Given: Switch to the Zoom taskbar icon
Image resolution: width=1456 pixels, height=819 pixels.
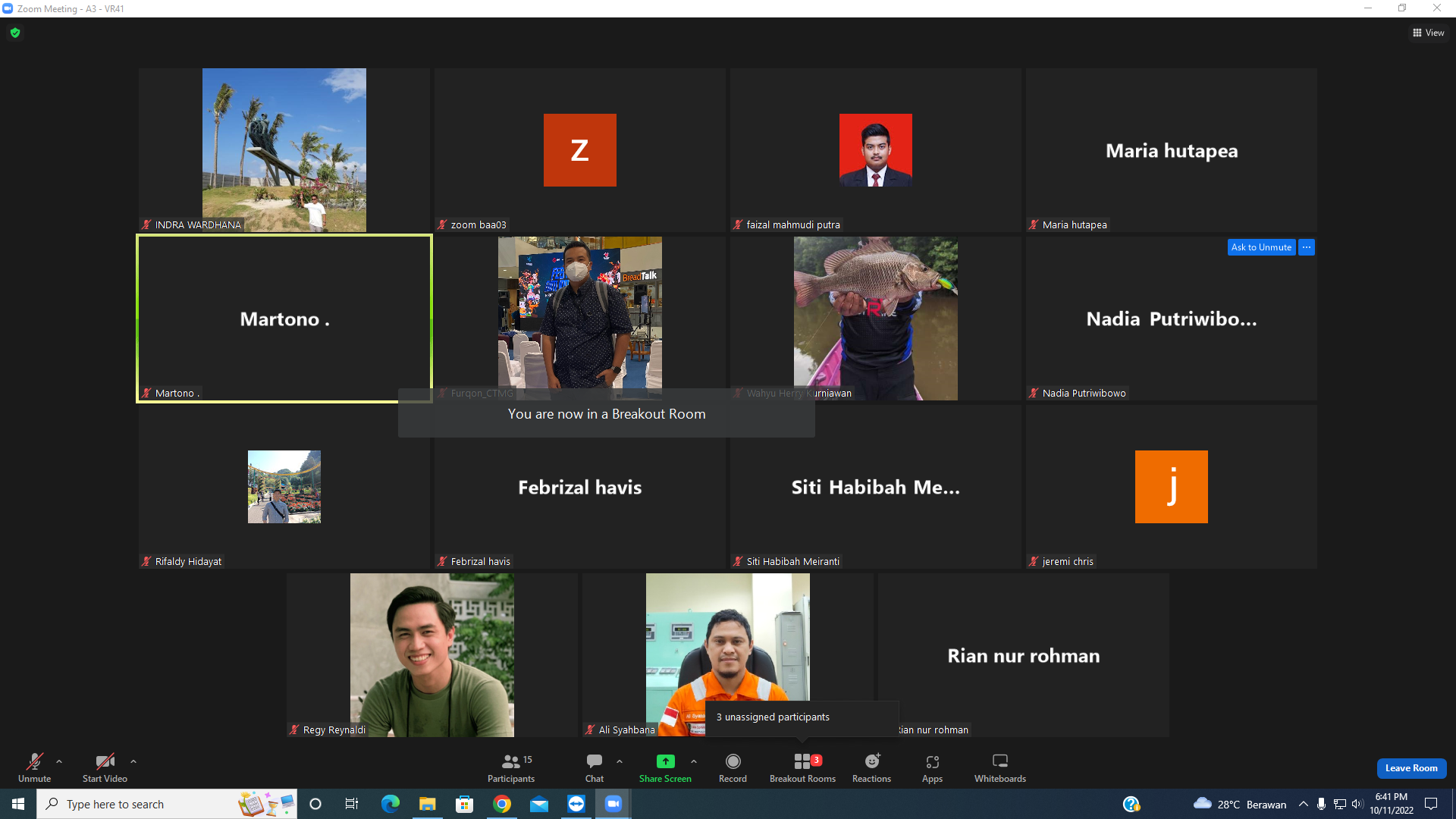Looking at the screenshot, I should pyautogui.click(x=613, y=804).
